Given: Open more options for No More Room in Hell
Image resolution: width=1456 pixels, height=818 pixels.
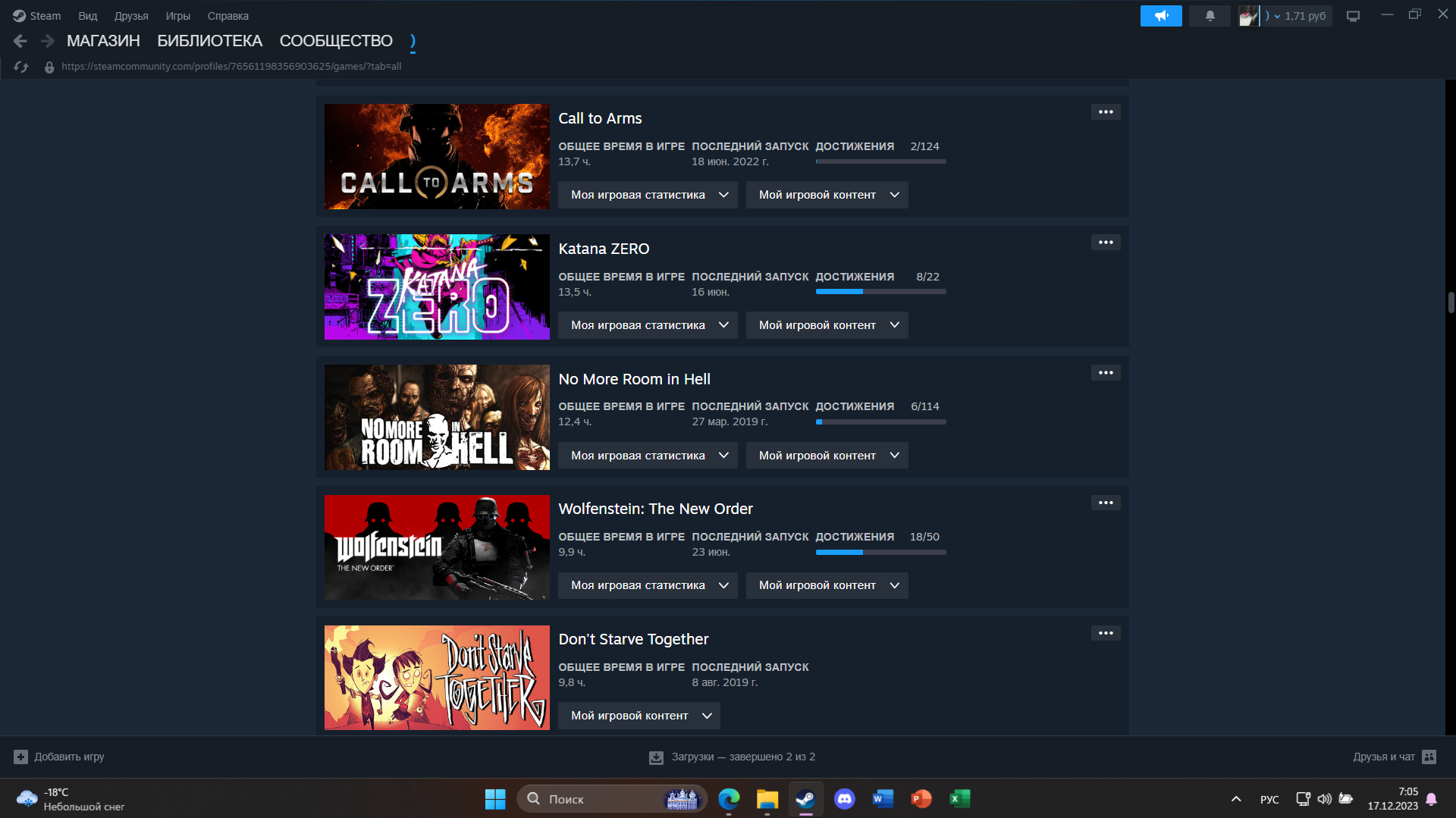Looking at the screenshot, I should pyautogui.click(x=1106, y=373).
